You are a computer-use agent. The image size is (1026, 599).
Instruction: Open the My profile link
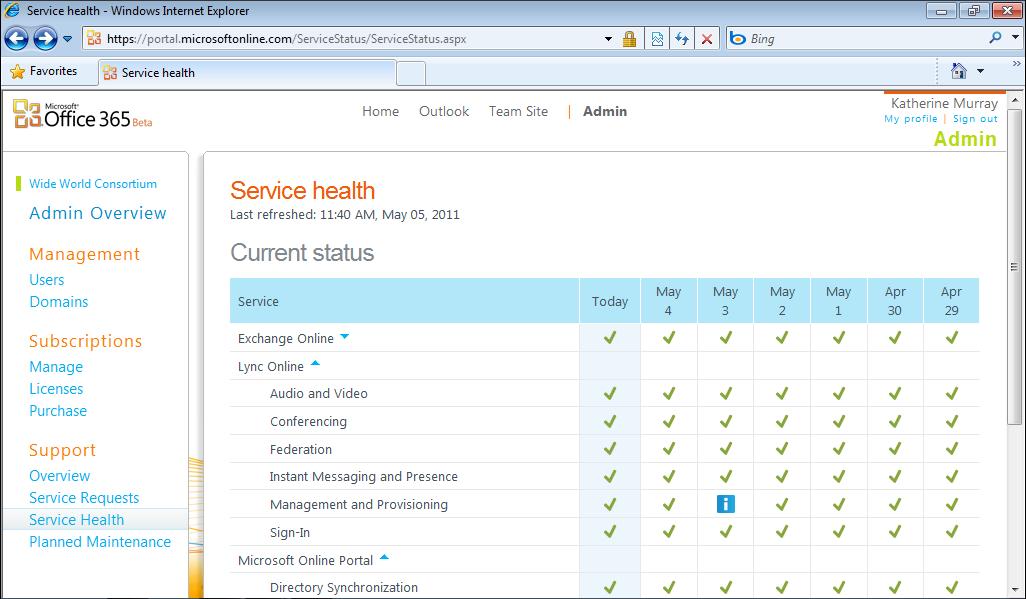pyautogui.click(x=910, y=119)
